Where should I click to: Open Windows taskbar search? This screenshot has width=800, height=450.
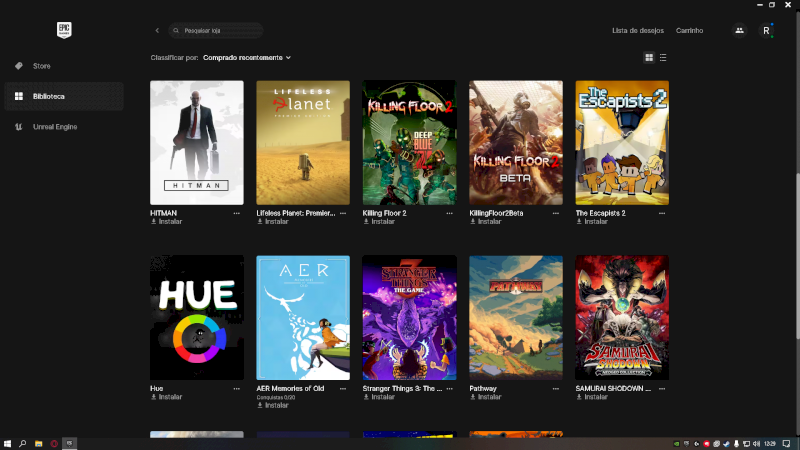22,443
